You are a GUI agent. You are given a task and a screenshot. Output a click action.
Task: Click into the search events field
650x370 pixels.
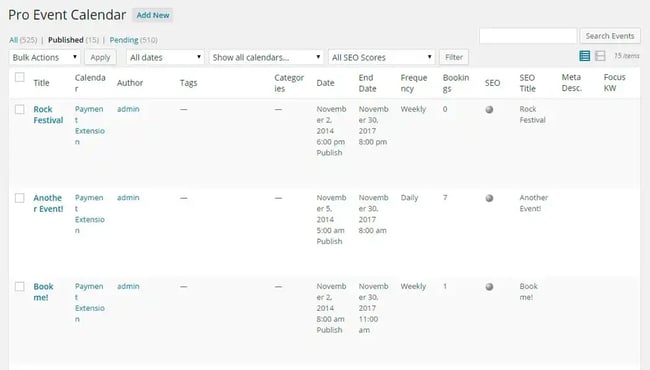(528, 36)
